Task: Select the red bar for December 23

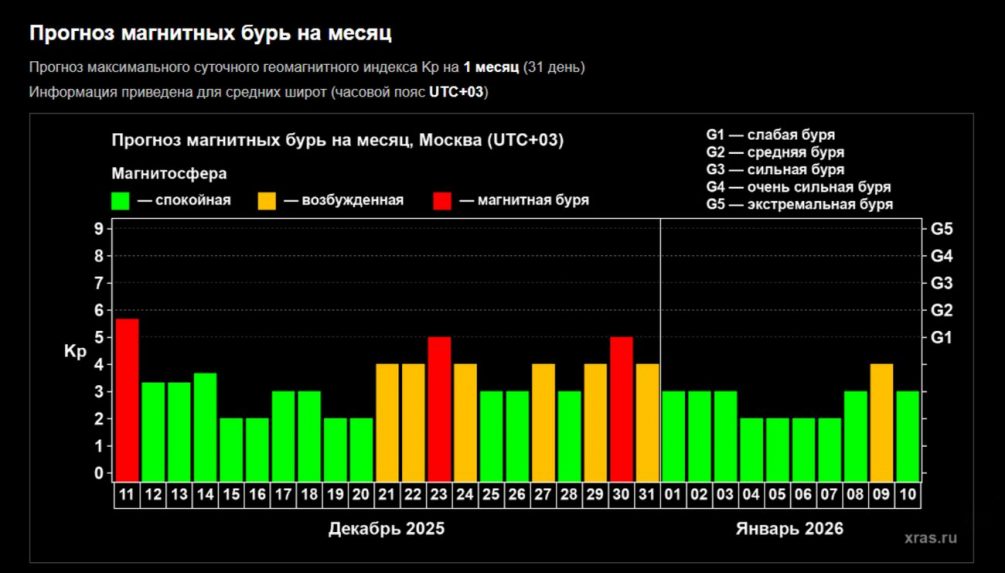Action: click(x=439, y=408)
